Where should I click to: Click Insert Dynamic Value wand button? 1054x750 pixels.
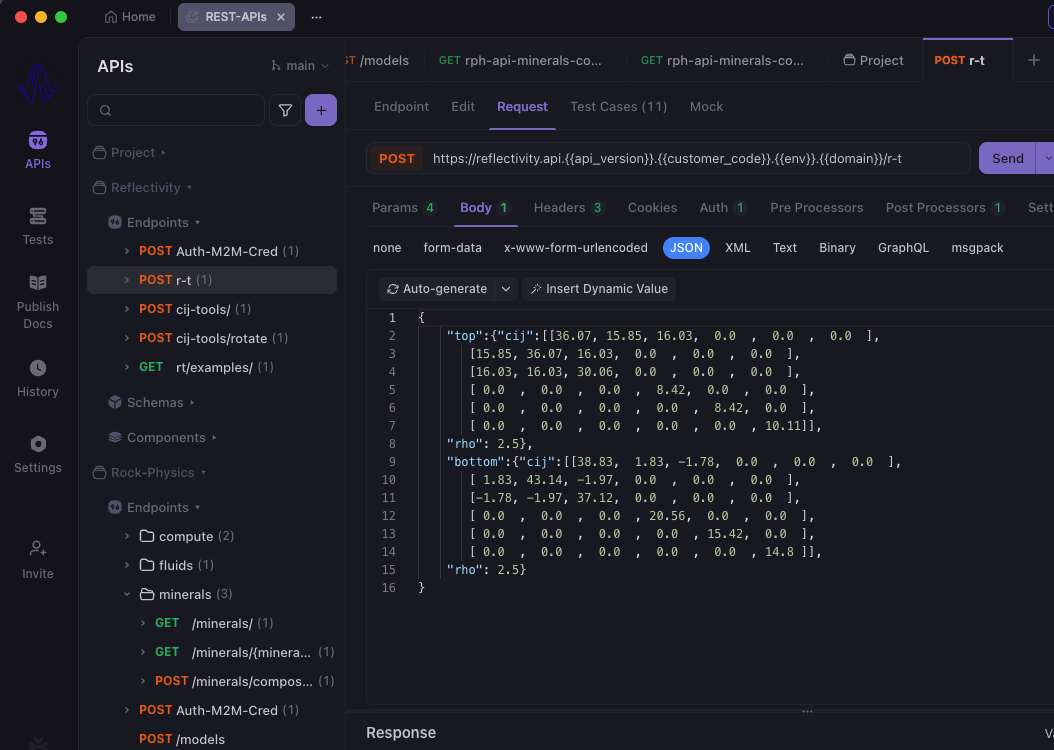[599, 289]
